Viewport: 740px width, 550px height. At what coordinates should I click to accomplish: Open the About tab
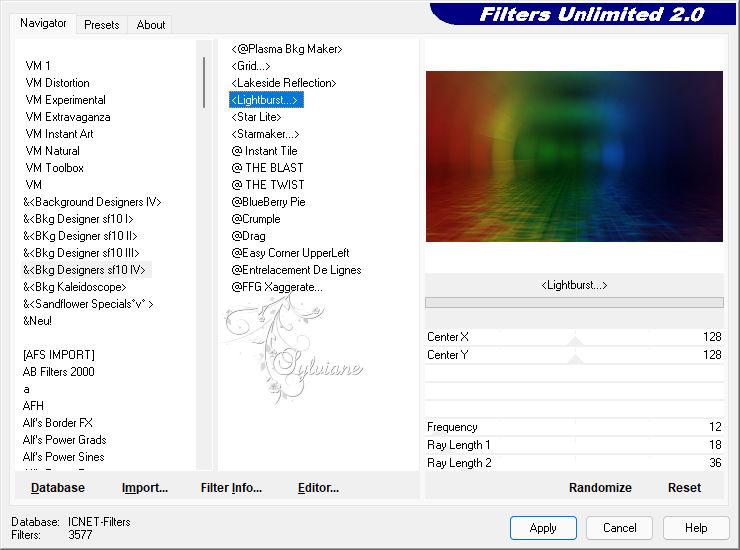point(151,25)
